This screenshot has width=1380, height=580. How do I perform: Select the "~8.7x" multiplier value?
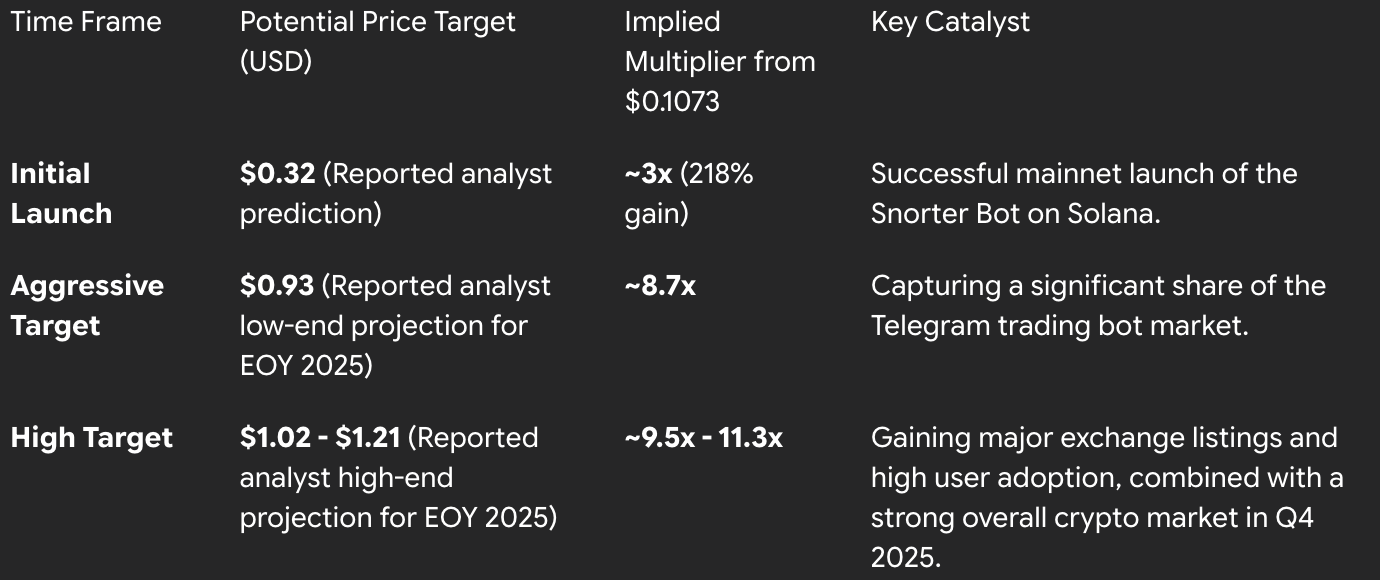pos(660,286)
